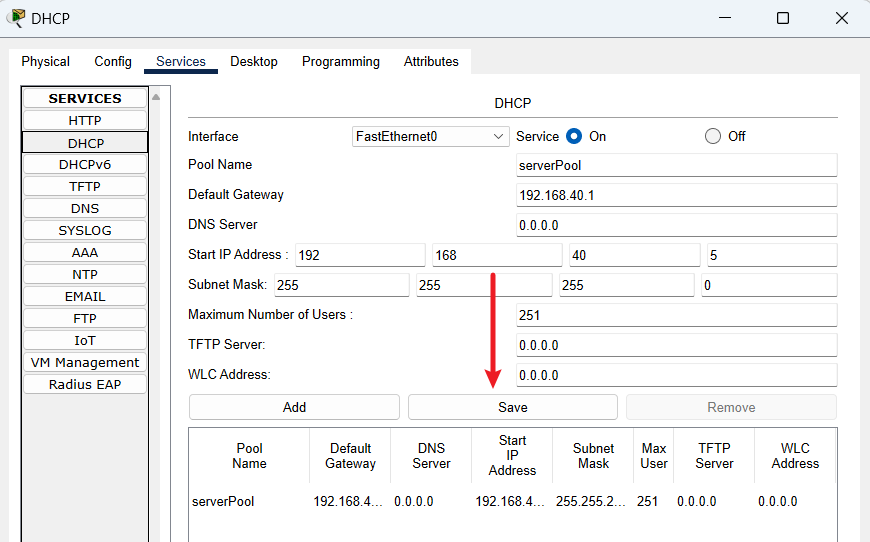Open the Attributes tab
Image resolution: width=870 pixels, height=542 pixels.
coord(431,62)
